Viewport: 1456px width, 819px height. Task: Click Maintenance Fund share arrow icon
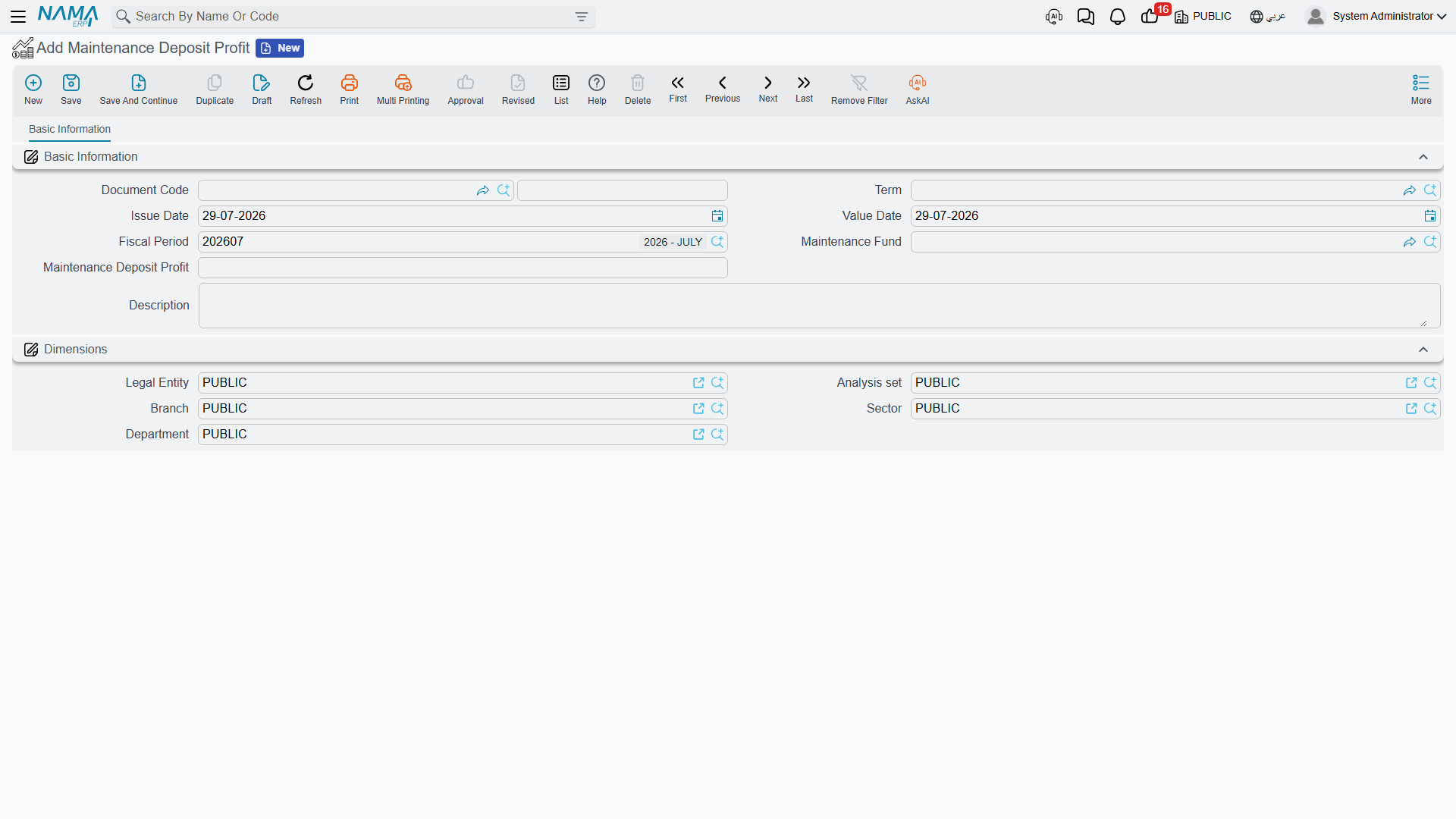[x=1410, y=242]
